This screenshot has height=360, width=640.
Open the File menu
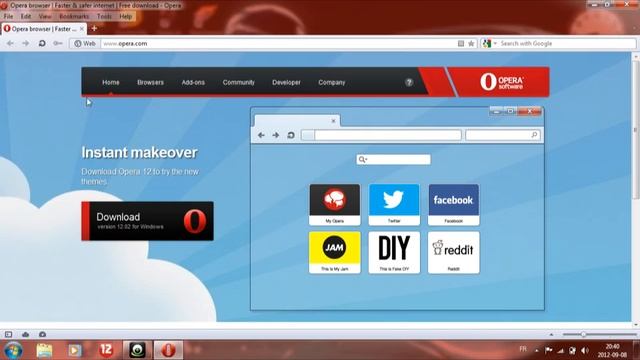pyautogui.click(x=8, y=16)
